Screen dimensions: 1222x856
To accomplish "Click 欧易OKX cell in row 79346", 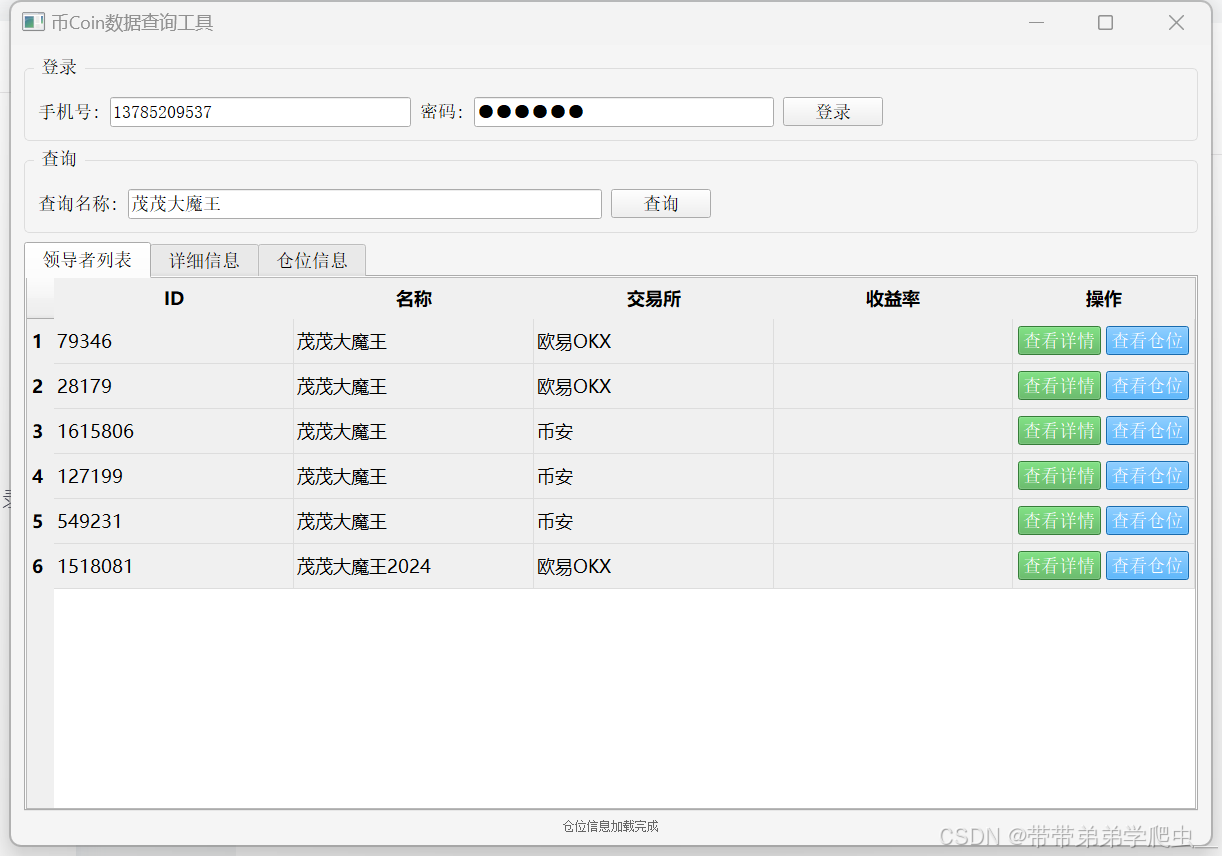I will 654,342.
